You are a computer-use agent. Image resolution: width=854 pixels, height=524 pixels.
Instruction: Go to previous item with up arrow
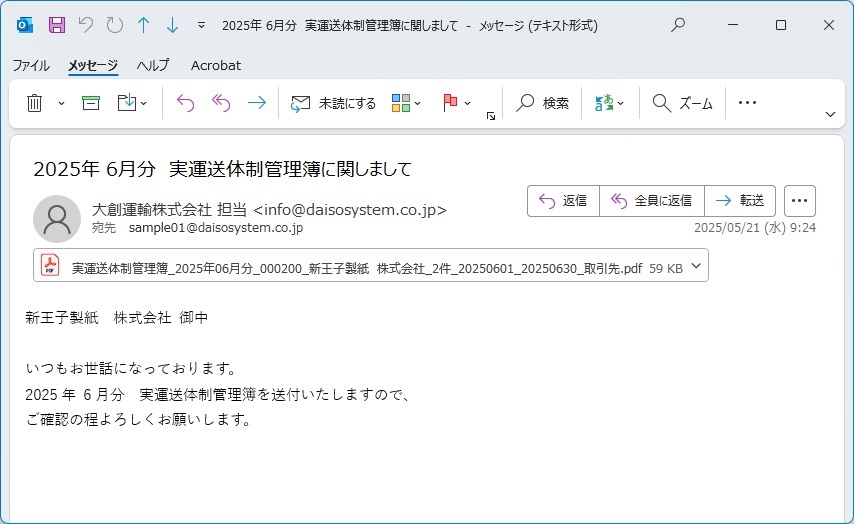coord(144,25)
